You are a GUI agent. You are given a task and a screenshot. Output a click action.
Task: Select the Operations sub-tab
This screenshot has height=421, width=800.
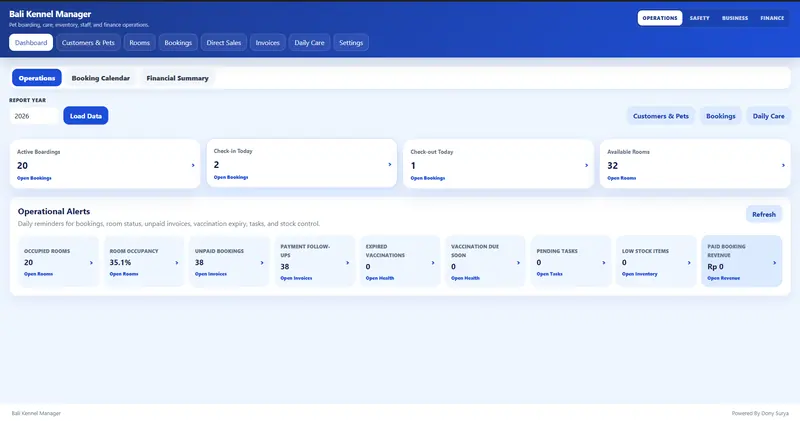coord(37,78)
